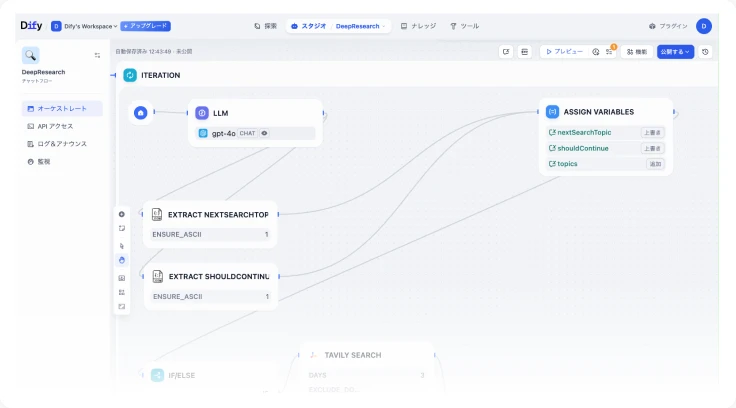Click the iteration start home node
The width and height of the screenshot is (736, 408).
[140, 113]
